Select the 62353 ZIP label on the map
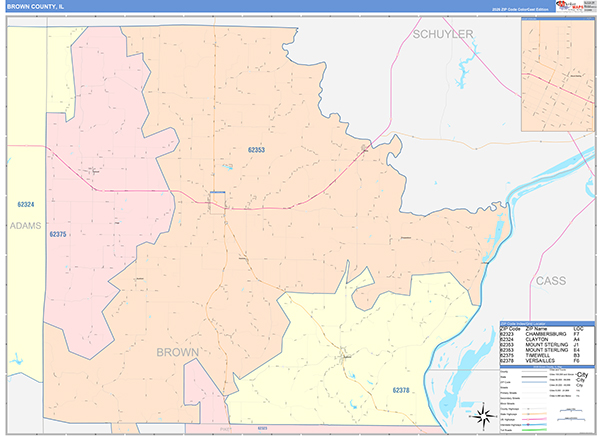This screenshot has height=436, width=600. click(256, 150)
